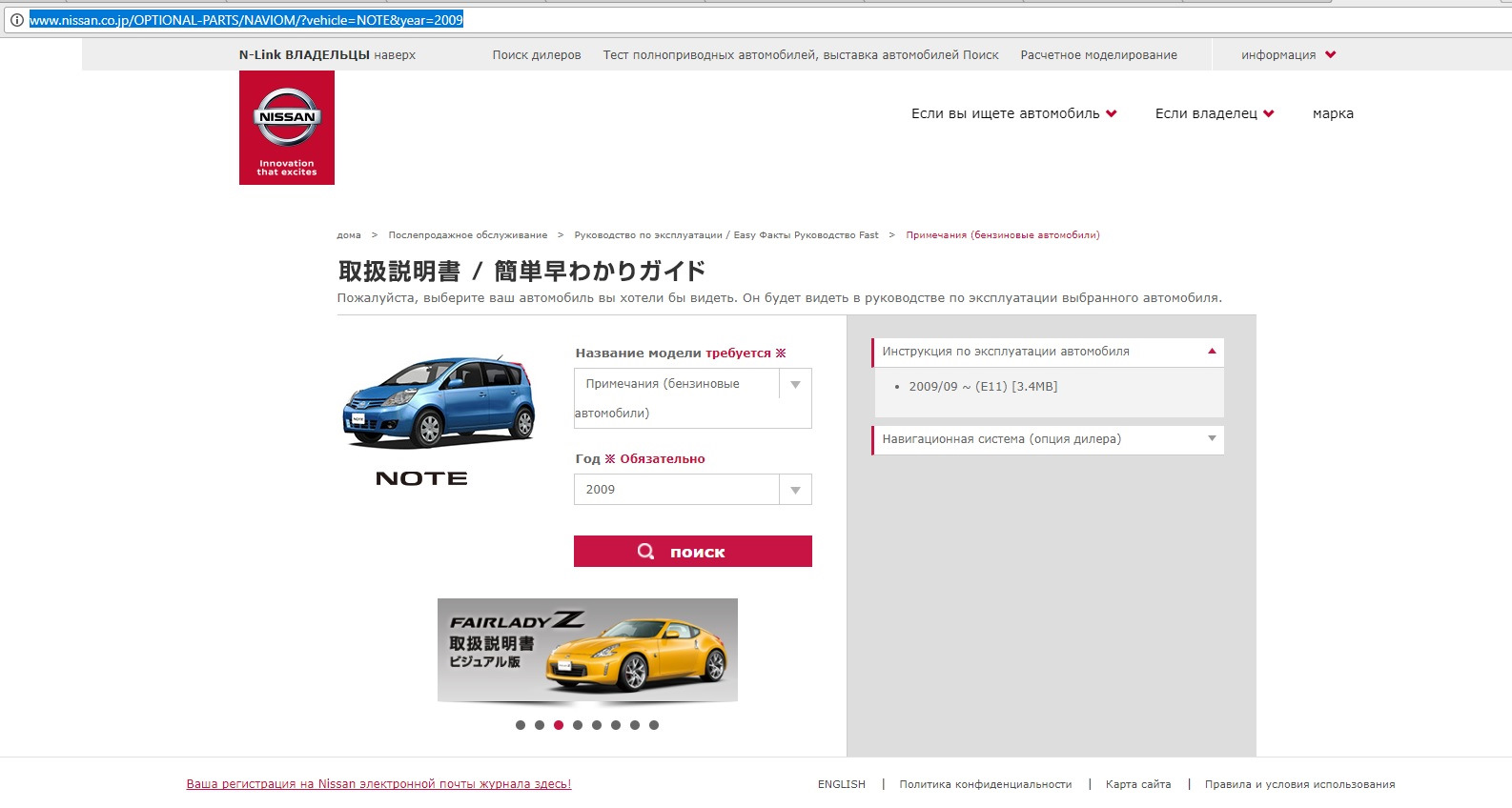Image resolution: width=1512 pixels, height=808 pixels.
Task: Open Поиск дилеров link
Action: click(537, 55)
